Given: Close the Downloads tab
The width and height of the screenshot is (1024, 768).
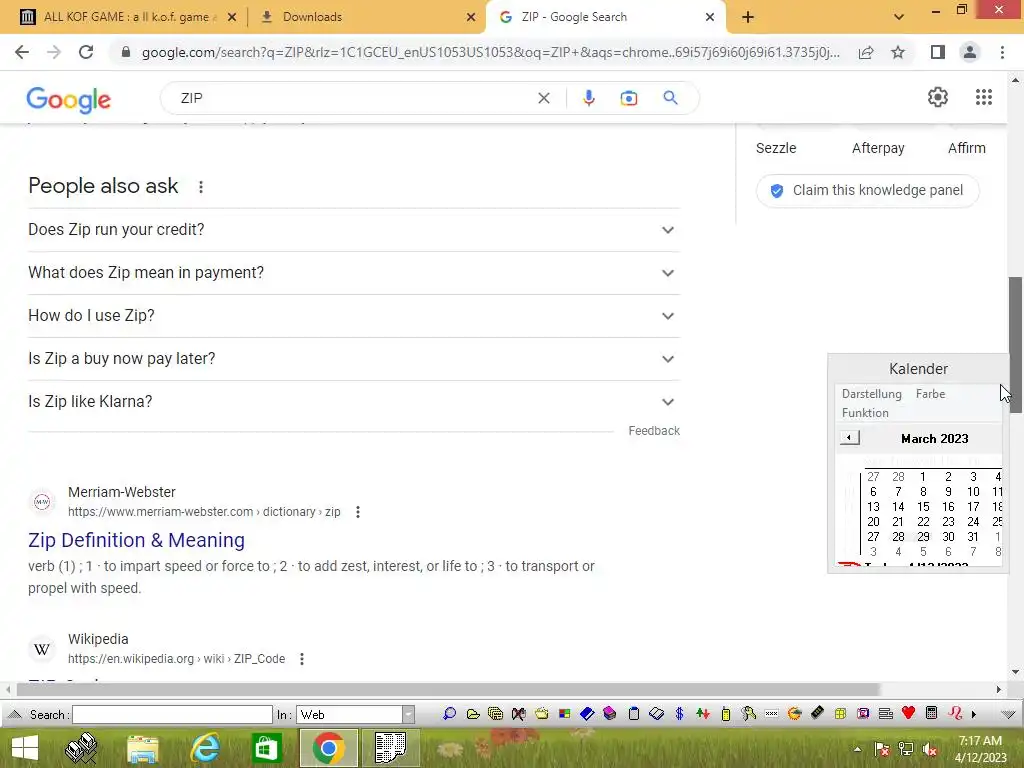Looking at the screenshot, I should click(x=471, y=17).
